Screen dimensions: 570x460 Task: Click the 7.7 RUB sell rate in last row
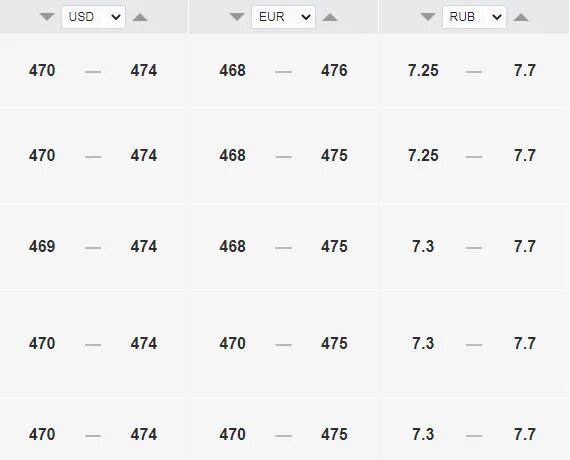click(x=525, y=435)
